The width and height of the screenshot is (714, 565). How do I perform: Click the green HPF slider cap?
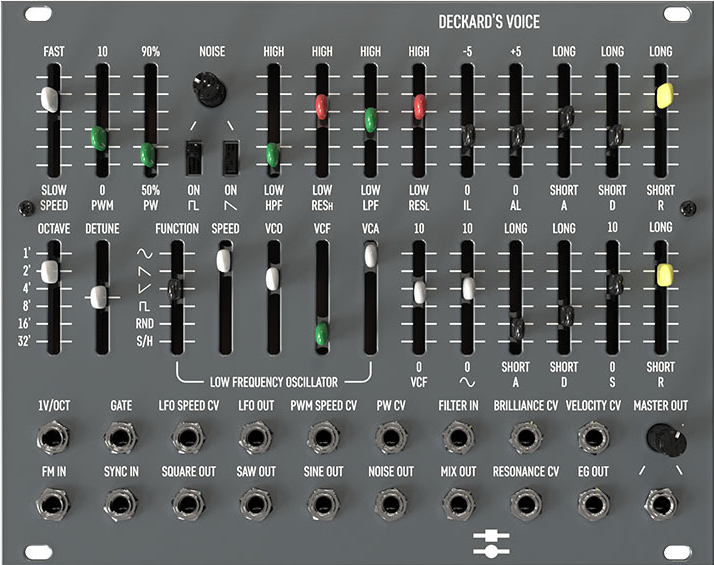tap(272, 155)
